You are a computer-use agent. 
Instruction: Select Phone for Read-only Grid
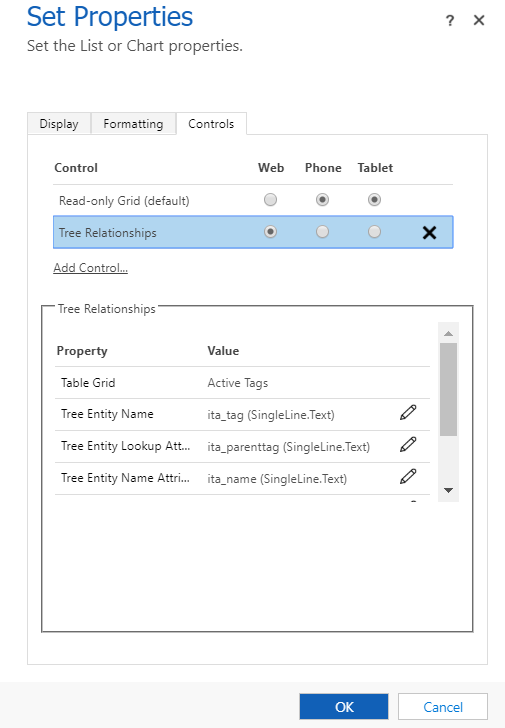coord(322,200)
